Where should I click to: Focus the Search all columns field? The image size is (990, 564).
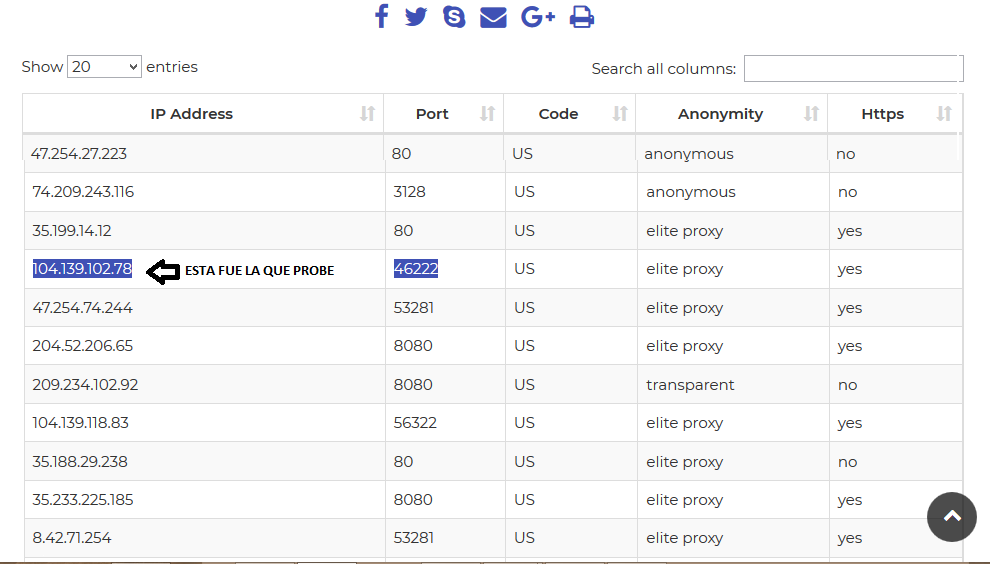854,68
